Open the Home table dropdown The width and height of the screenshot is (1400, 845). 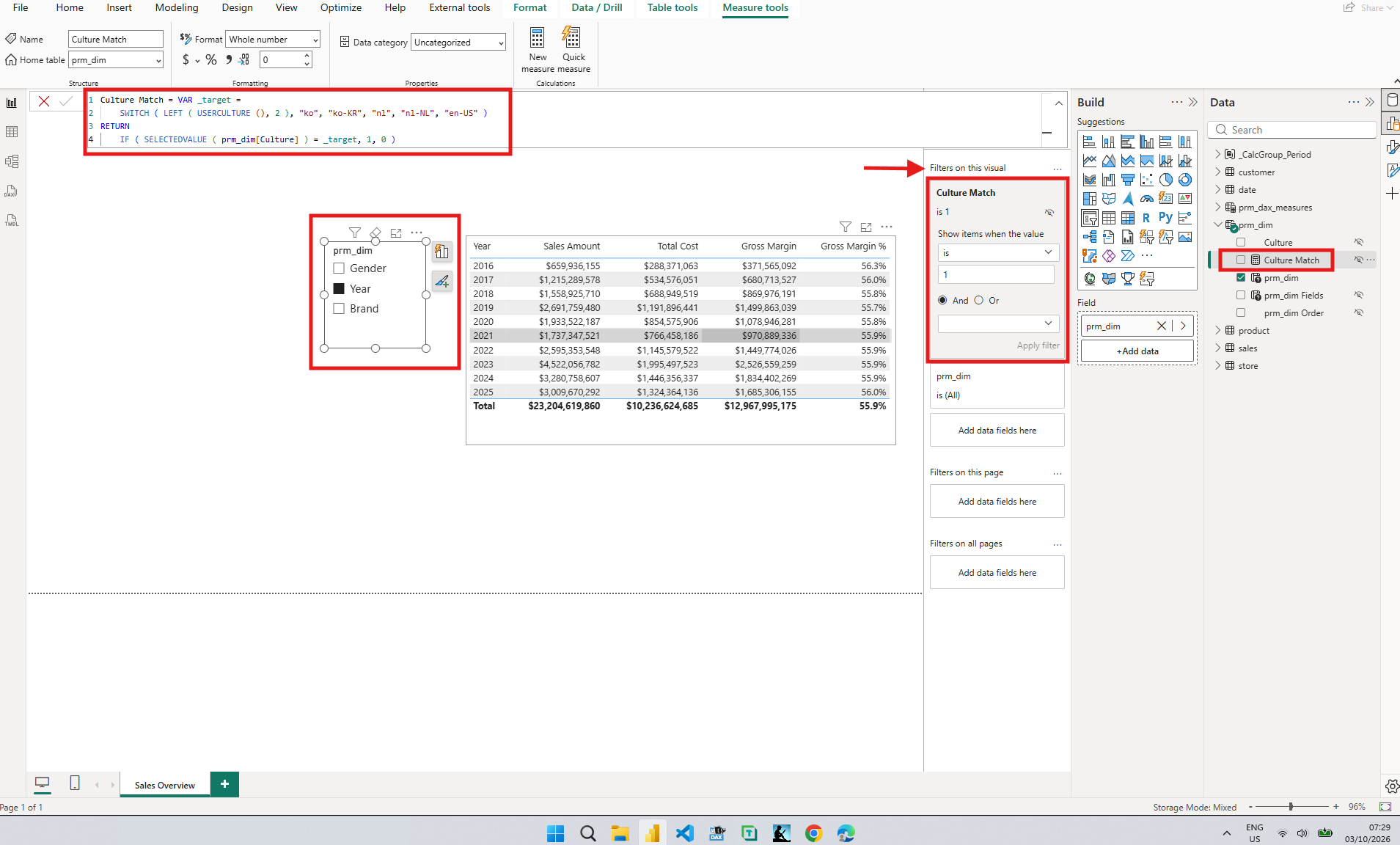pos(116,60)
